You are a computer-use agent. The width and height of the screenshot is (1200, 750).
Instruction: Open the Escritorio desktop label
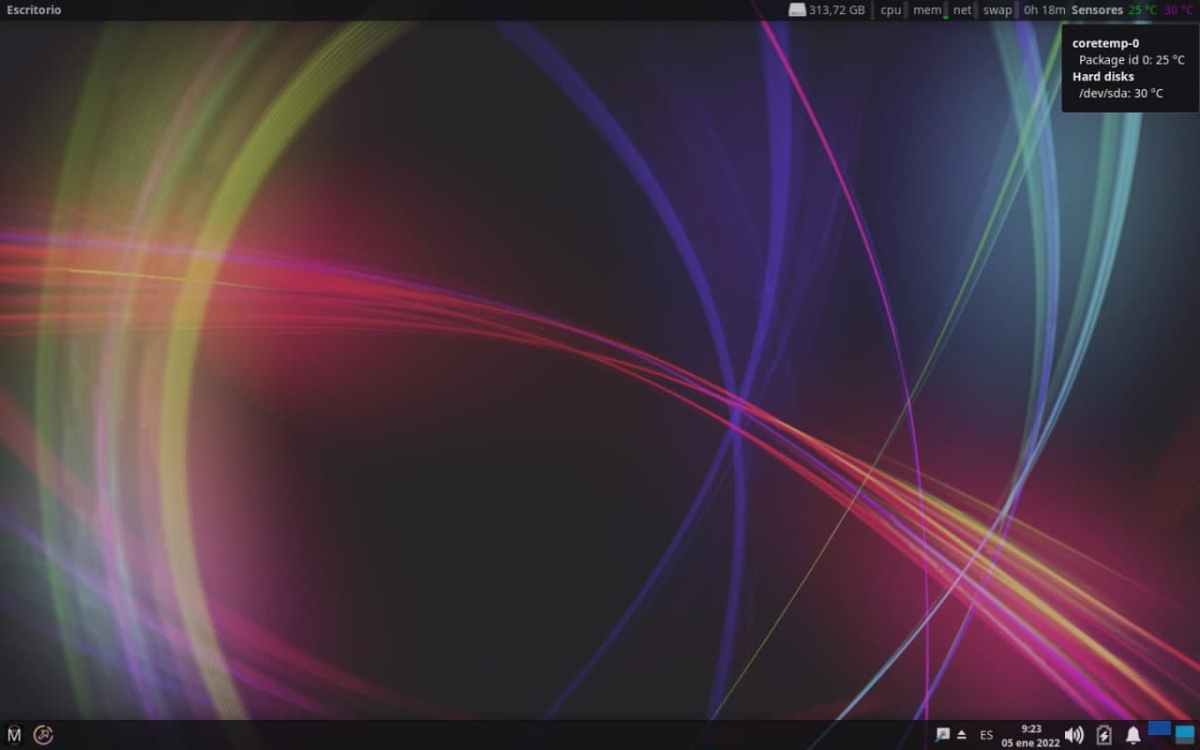(34, 10)
